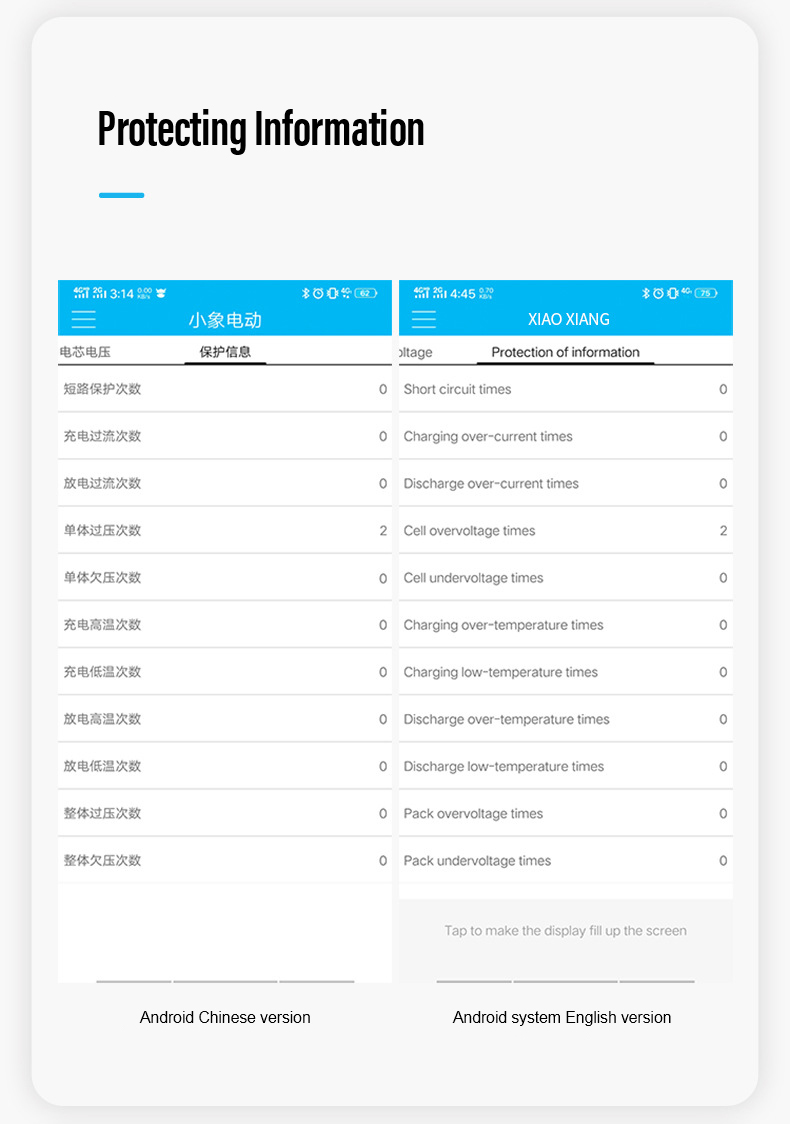Tap the Pack undervoltage times entry
This screenshot has height=1124, width=790.
(x=565, y=861)
